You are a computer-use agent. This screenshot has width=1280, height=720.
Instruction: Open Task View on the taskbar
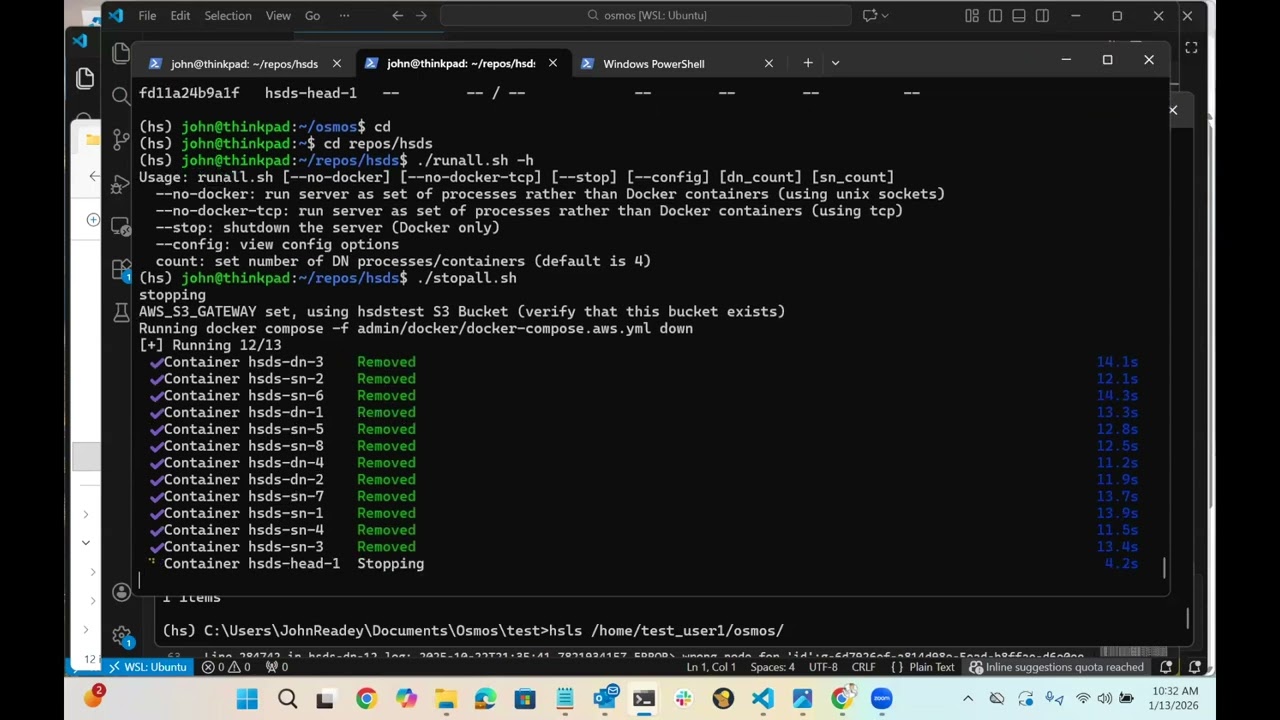tap(325, 699)
